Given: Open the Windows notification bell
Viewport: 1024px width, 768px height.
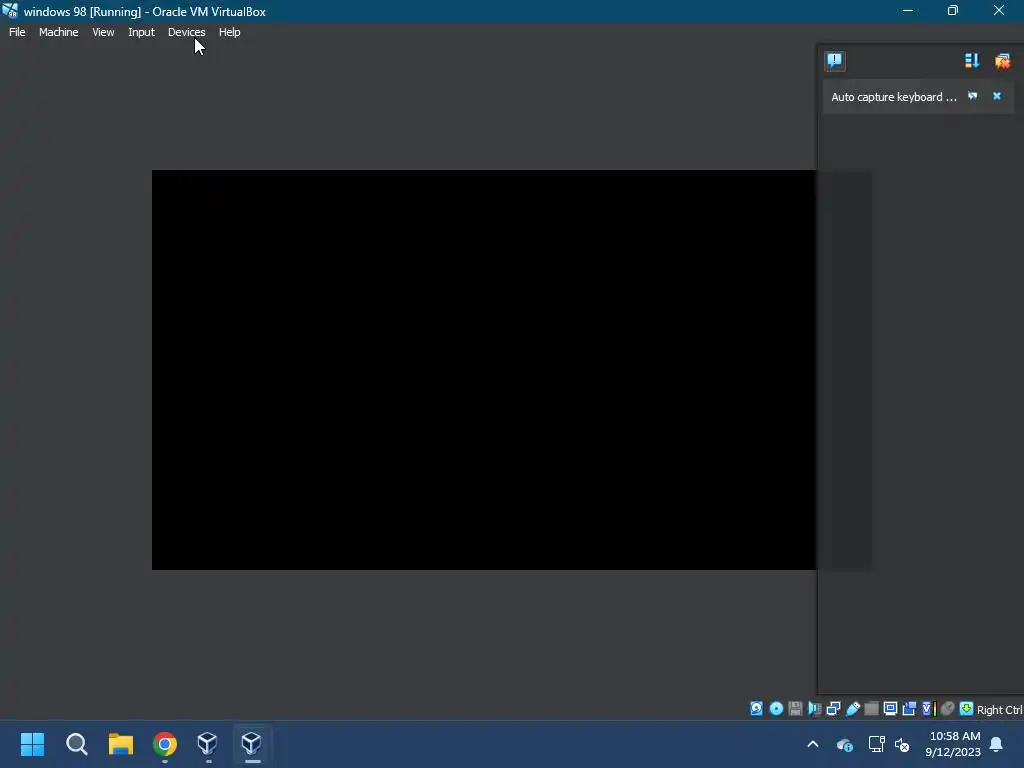Looking at the screenshot, I should click(997, 744).
